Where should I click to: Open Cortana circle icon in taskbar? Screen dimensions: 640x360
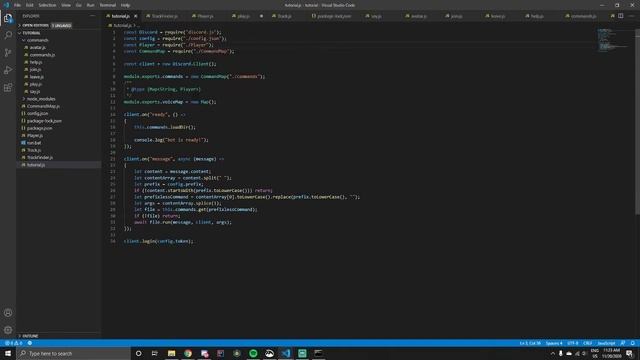tap(138, 353)
